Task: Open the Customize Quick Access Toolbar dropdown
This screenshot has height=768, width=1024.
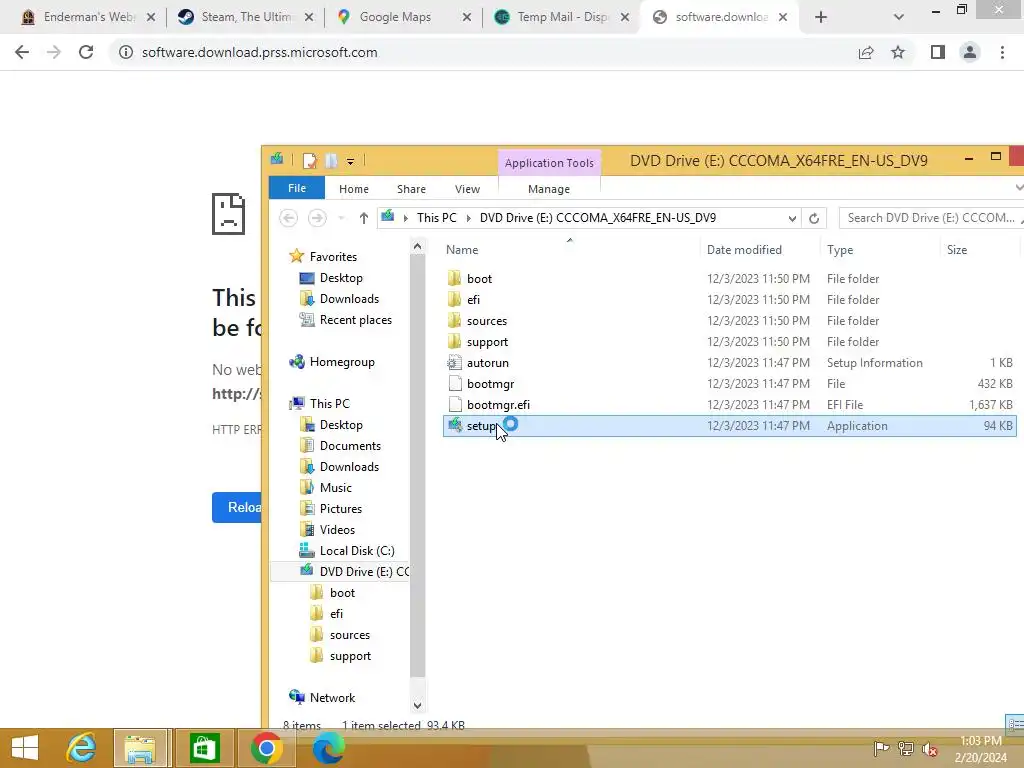Action: click(x=350, y=161)
